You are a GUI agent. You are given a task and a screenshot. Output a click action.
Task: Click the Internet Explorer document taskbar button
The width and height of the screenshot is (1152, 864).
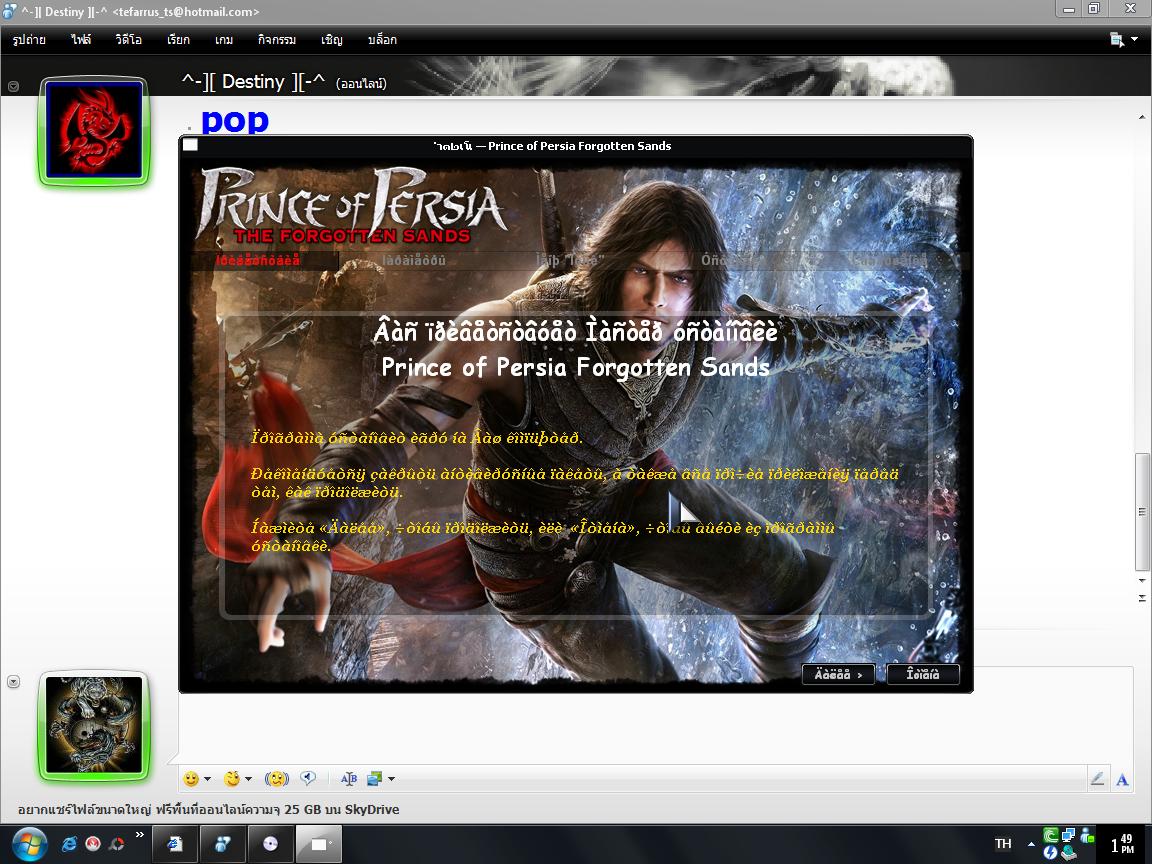coord(175,844)
